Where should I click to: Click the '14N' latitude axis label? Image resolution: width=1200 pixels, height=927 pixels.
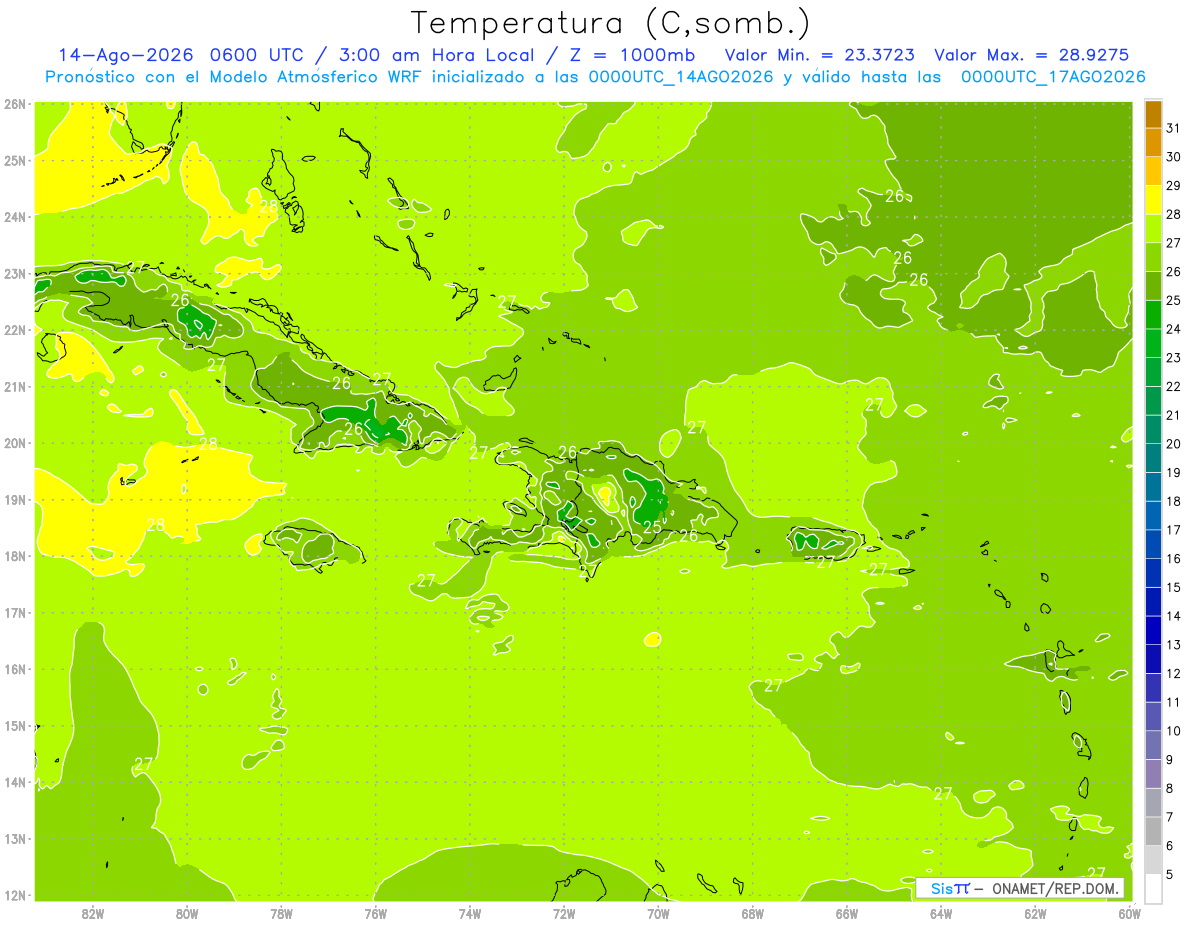pos(14,782)
